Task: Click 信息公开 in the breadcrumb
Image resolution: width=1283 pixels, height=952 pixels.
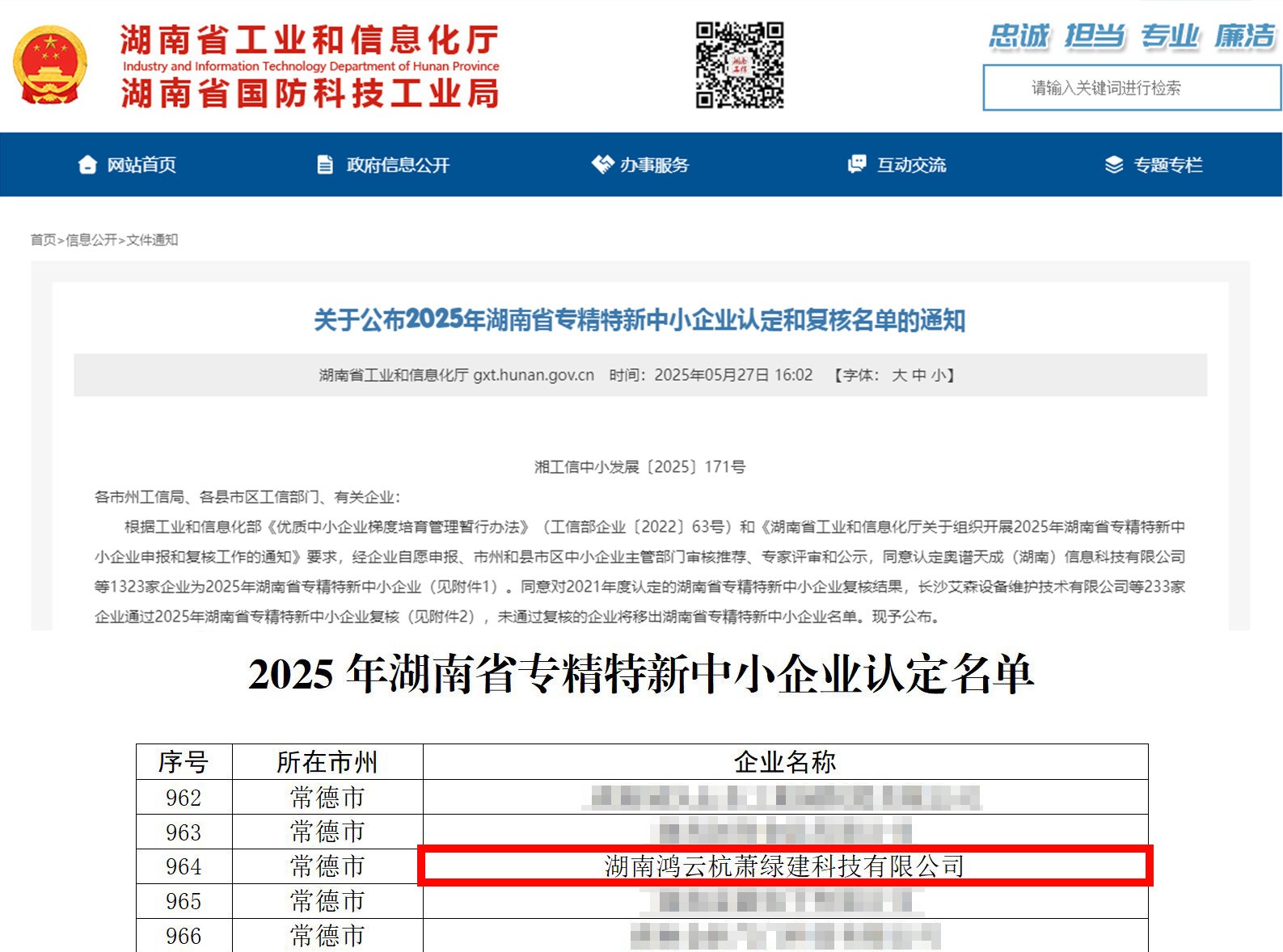Action: [91, 240]
